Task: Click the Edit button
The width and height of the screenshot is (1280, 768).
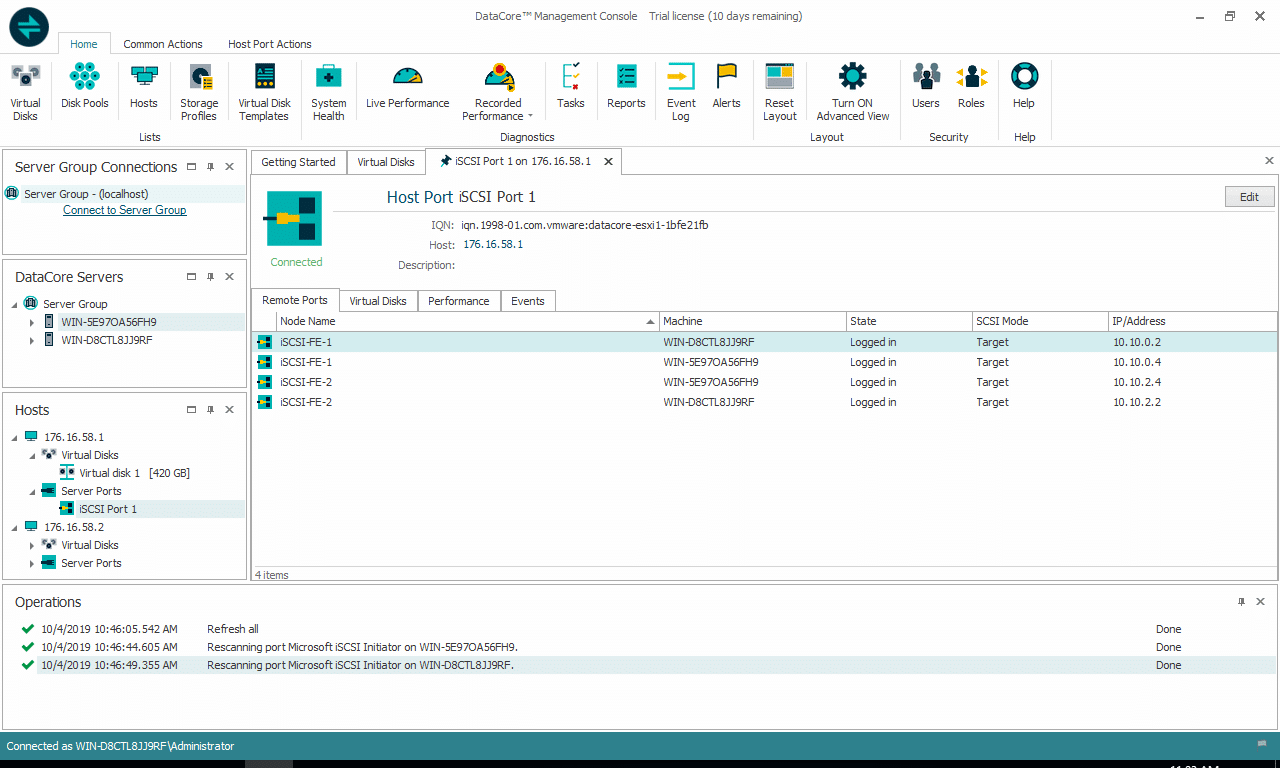Action: click(x=1249, y=197)
